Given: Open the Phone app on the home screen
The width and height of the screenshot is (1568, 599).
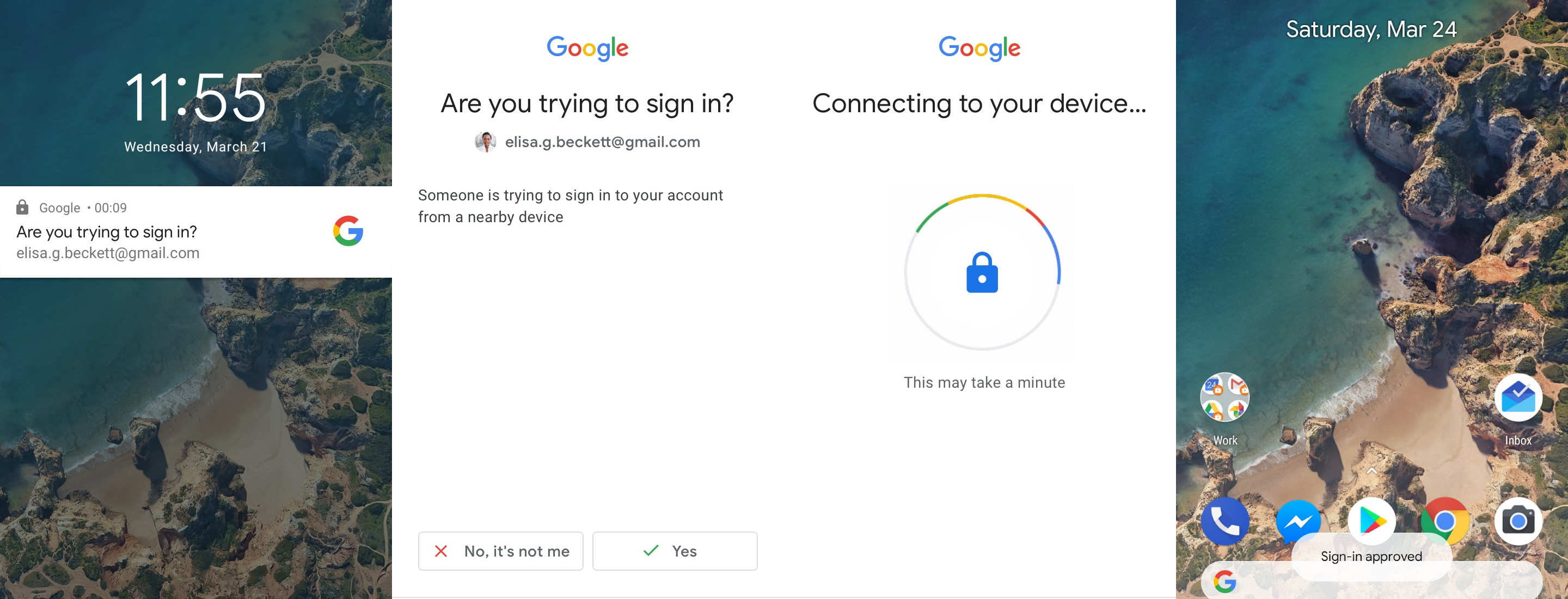Looking at the screenshot, I should tap(1224, 521).
